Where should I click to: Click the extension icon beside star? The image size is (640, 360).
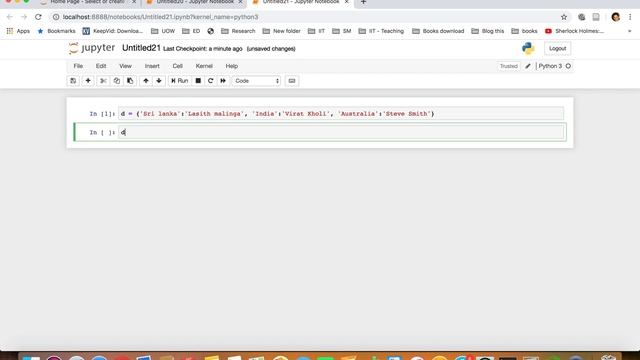(x=582, y=17)
